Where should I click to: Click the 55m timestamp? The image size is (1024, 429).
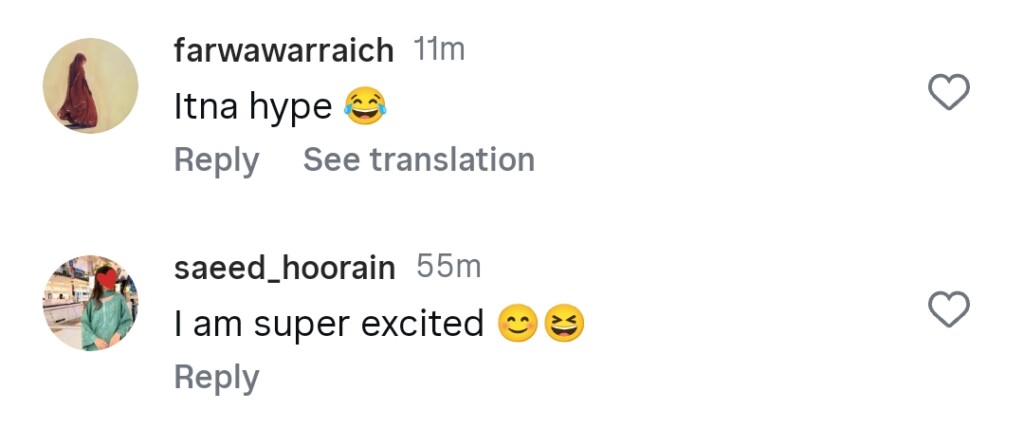pyautogui.click(x=448, y=267)
